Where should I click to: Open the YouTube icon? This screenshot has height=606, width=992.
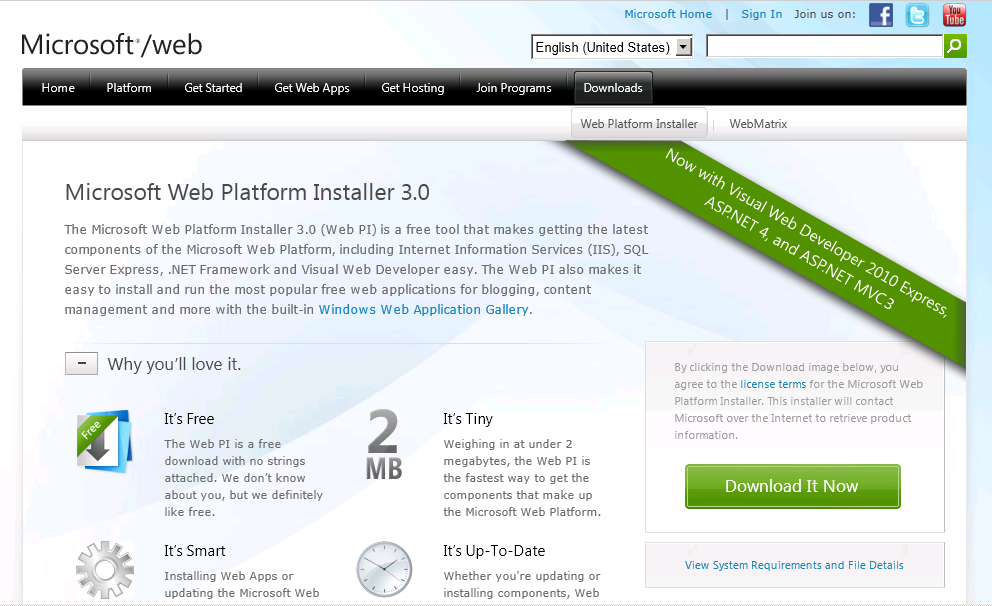click(954, 15)
